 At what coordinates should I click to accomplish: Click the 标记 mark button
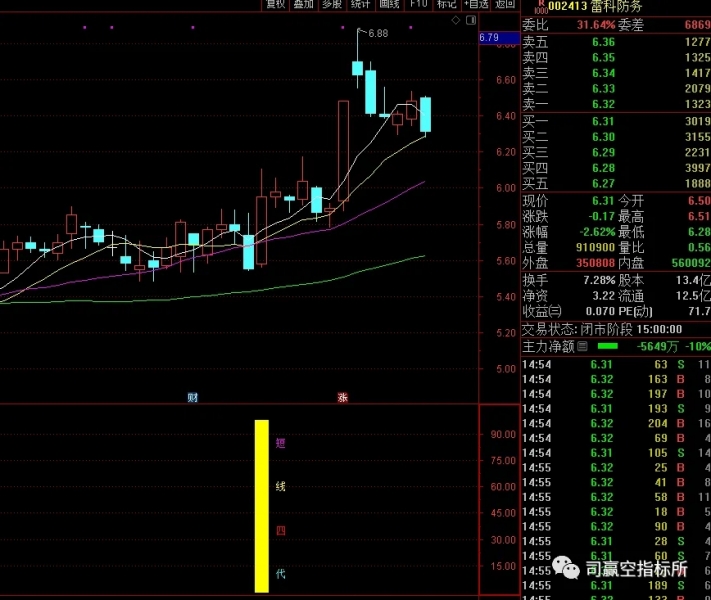coord(447,4)
